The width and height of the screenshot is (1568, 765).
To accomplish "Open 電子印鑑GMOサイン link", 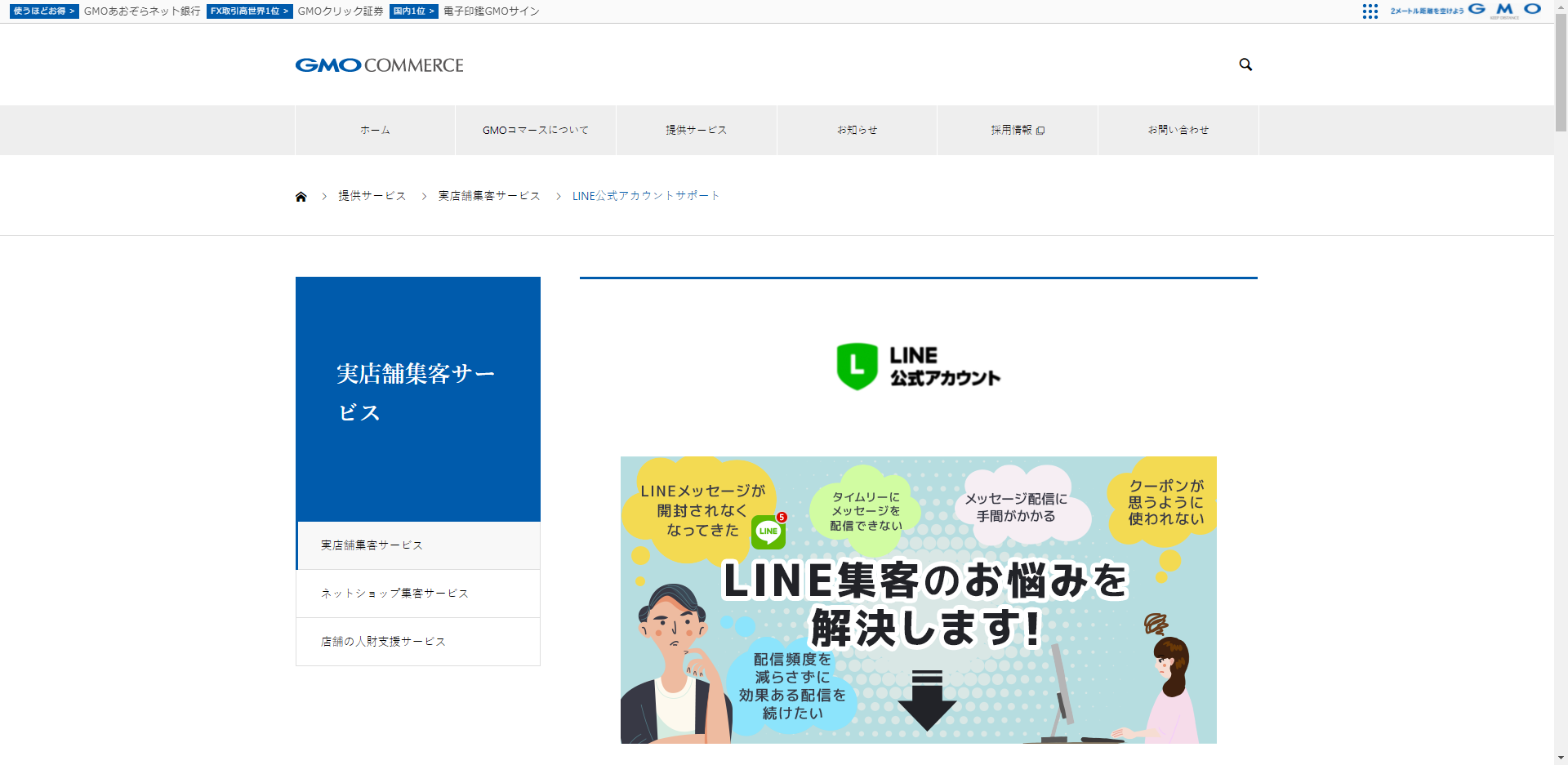I will tap(492, 11).
